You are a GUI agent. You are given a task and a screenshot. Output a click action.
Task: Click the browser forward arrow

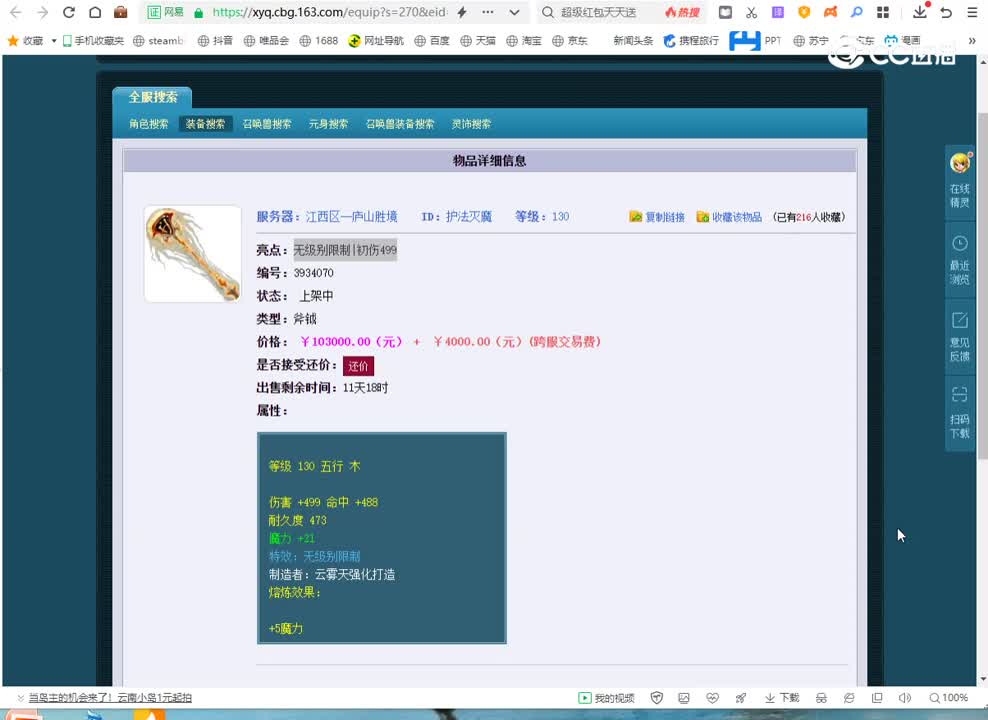pos(42,12)
